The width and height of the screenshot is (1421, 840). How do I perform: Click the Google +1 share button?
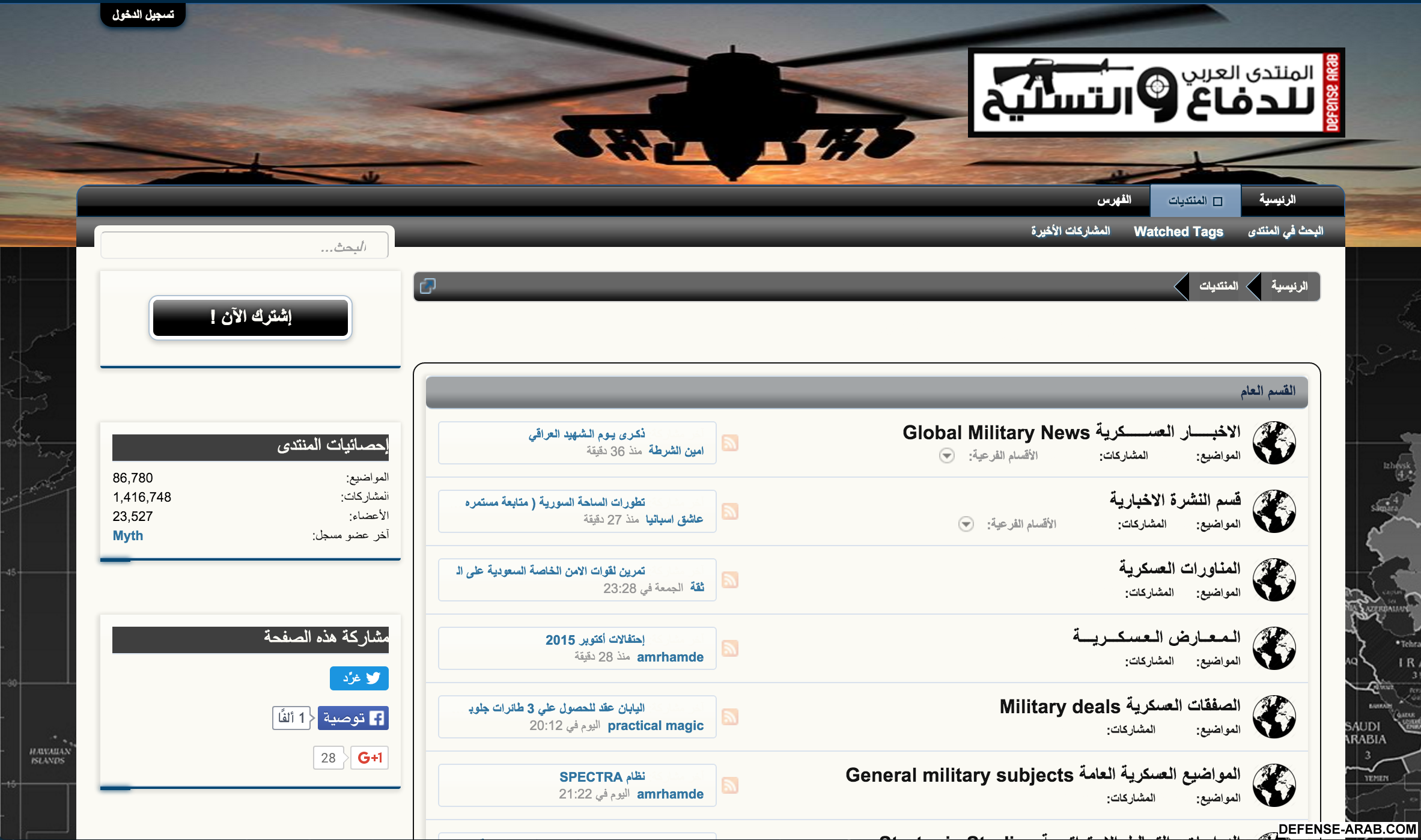point(369,758)
